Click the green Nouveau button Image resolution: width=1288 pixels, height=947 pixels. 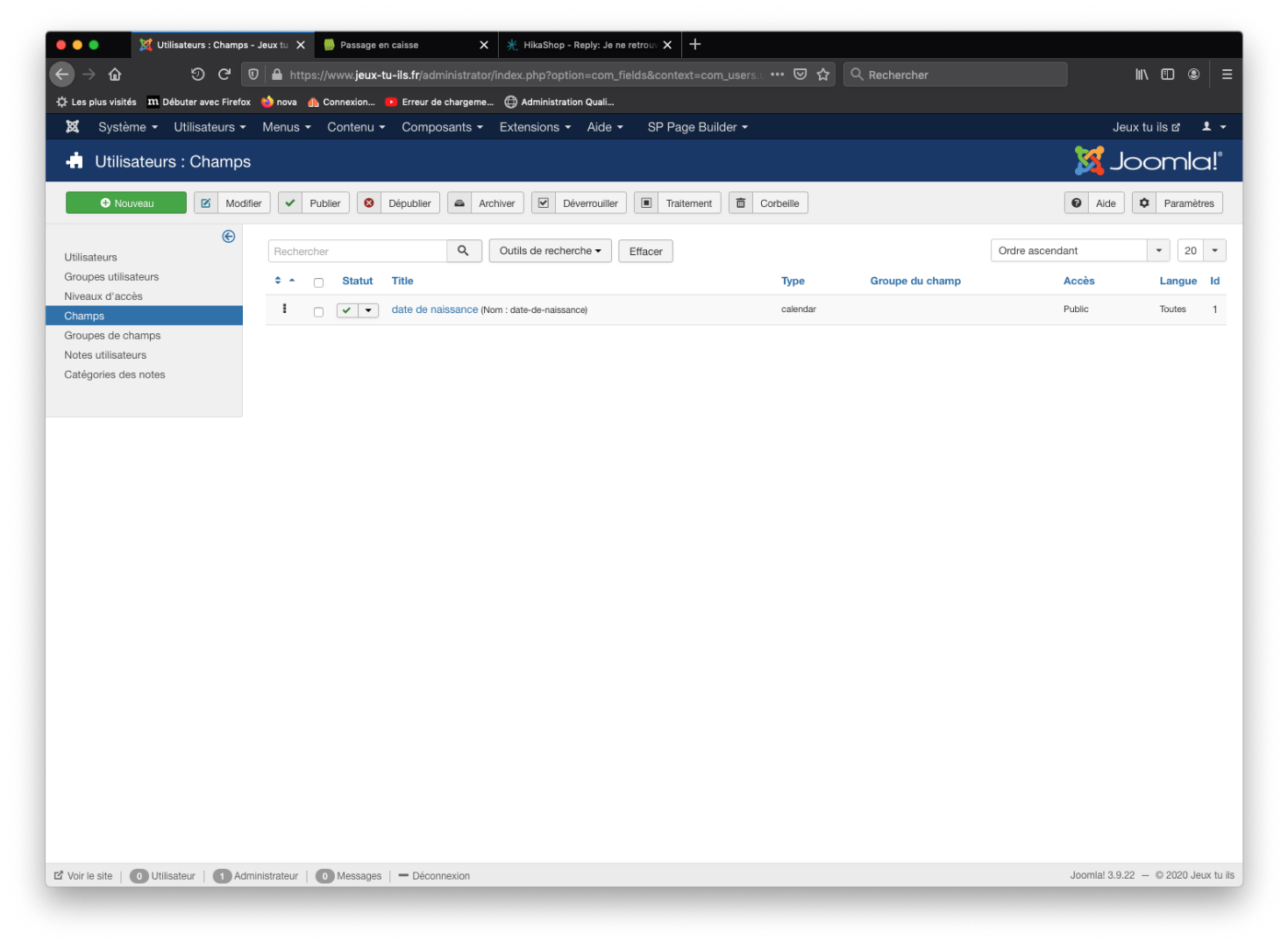tap(126, 203)
